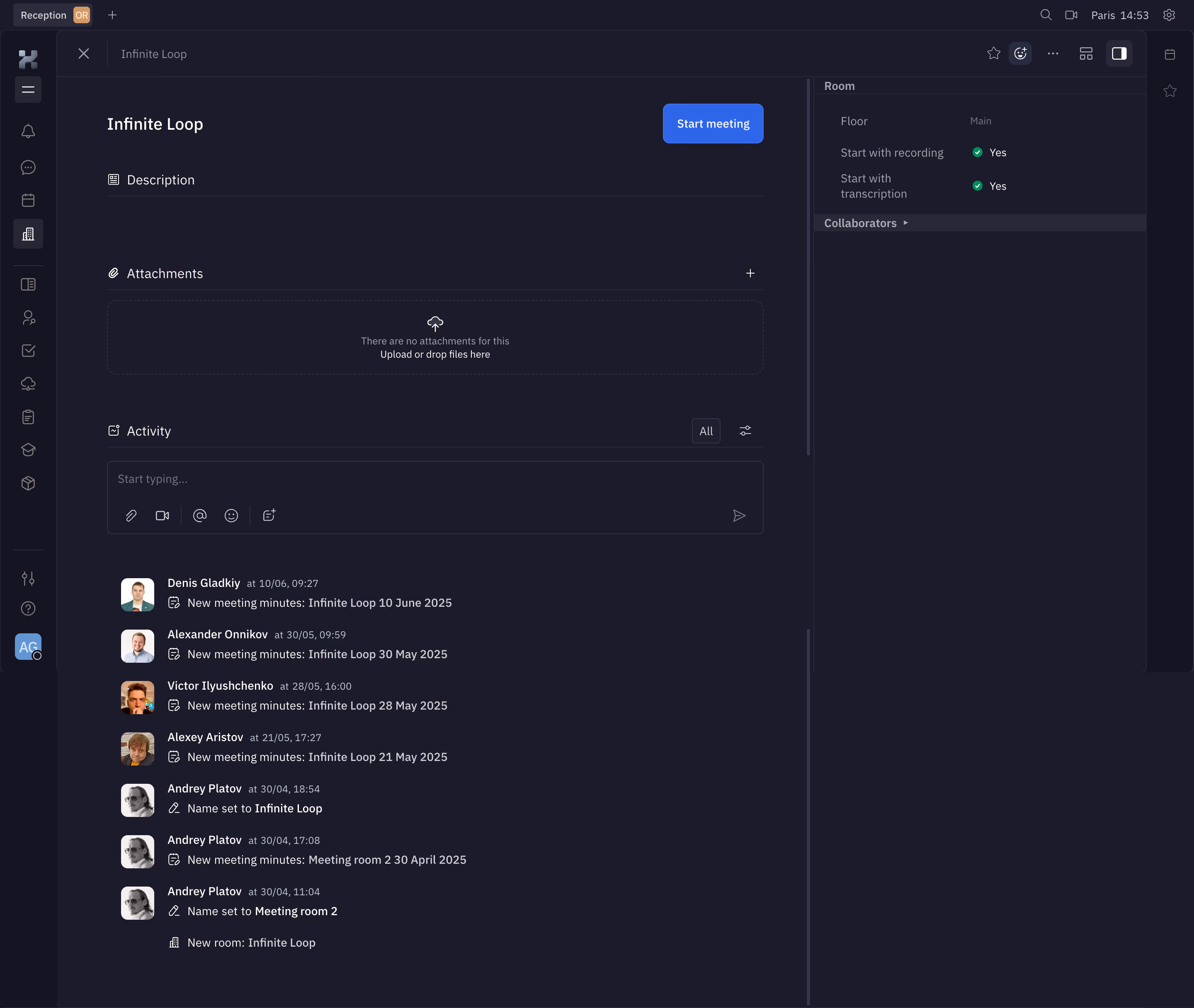Screen dimensions: 1194x1008
Task: Add an emoji reaction from header
Action: tap(1020, 54)
